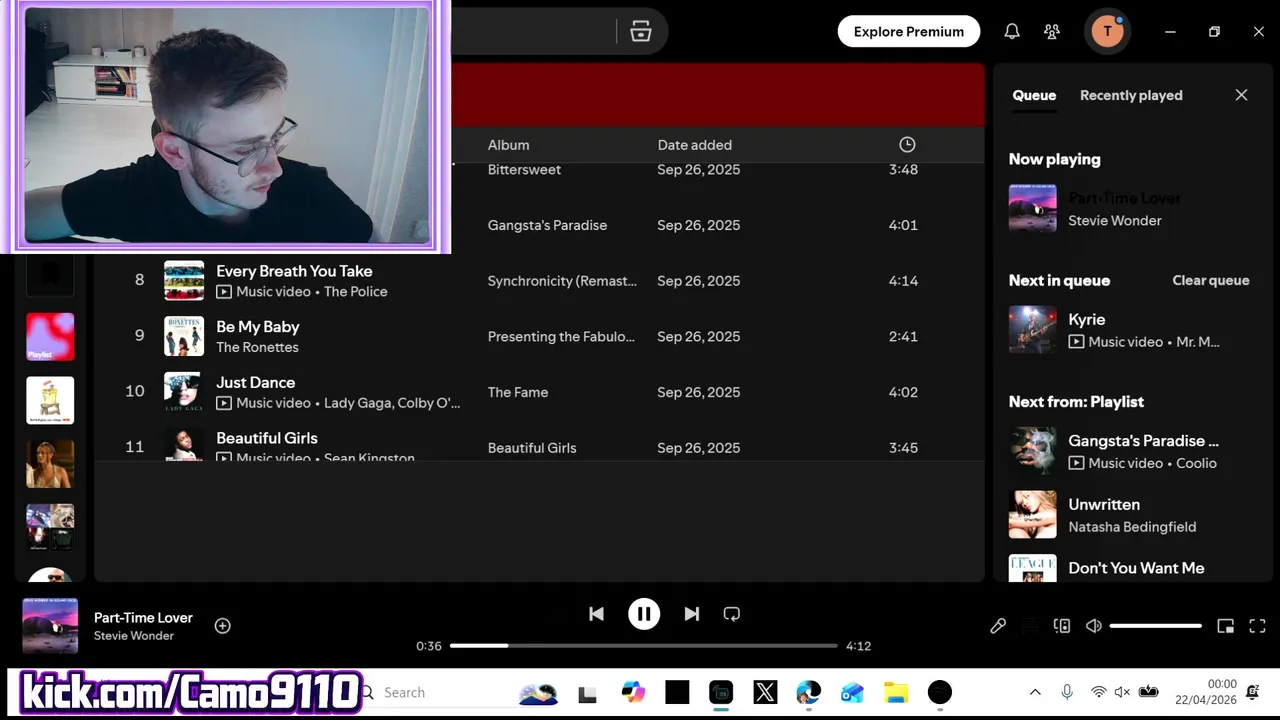Adjust the volume slider

pyautogui.click(x=1156, y=626)
